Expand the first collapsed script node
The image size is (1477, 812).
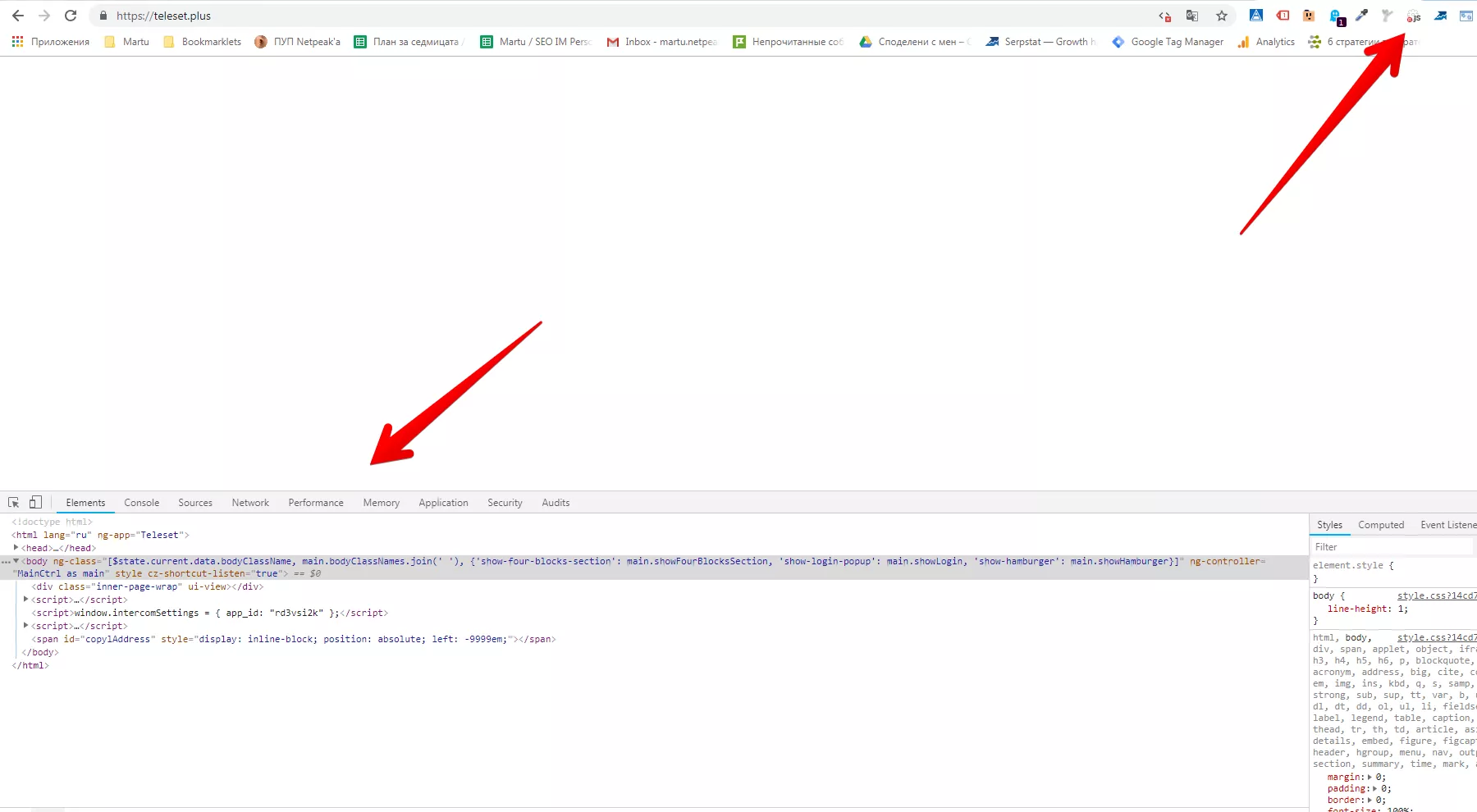(x=26, y=600)
